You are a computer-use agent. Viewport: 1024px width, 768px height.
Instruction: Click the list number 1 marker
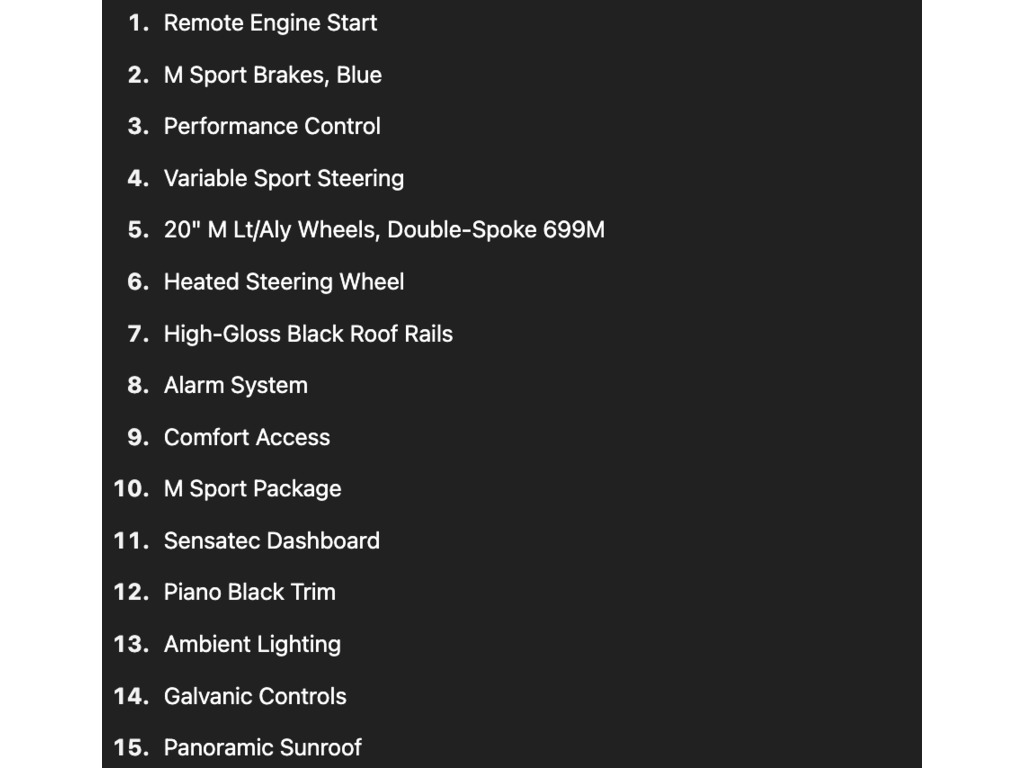pos(138,24)
